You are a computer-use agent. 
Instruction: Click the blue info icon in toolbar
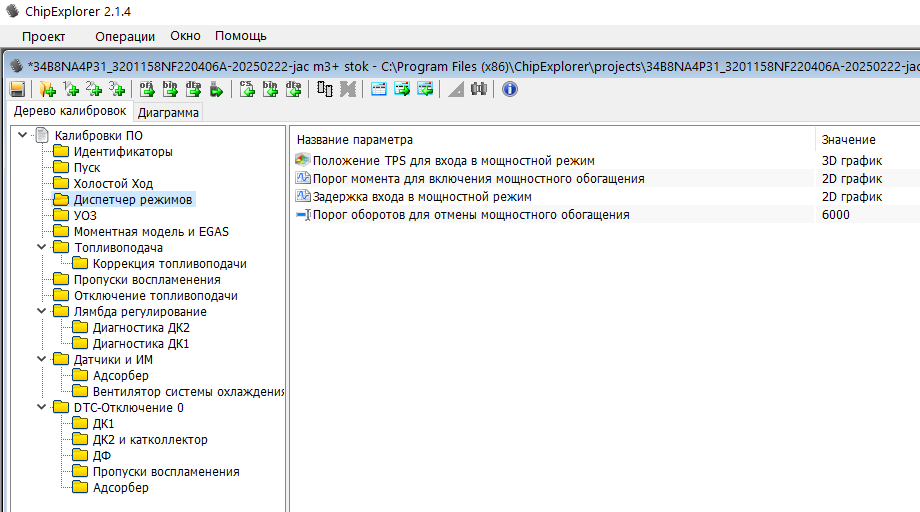click(509, 89)
